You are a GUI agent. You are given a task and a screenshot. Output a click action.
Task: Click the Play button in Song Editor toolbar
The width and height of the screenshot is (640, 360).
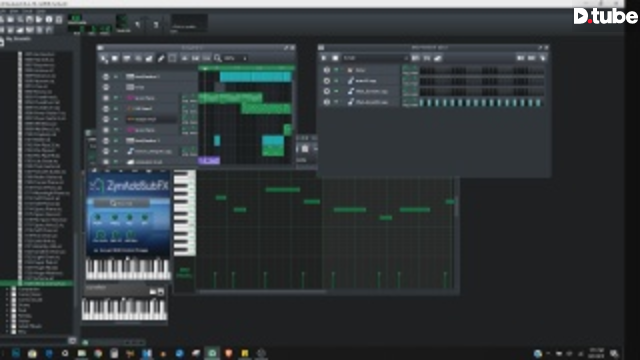coord(104,58)
